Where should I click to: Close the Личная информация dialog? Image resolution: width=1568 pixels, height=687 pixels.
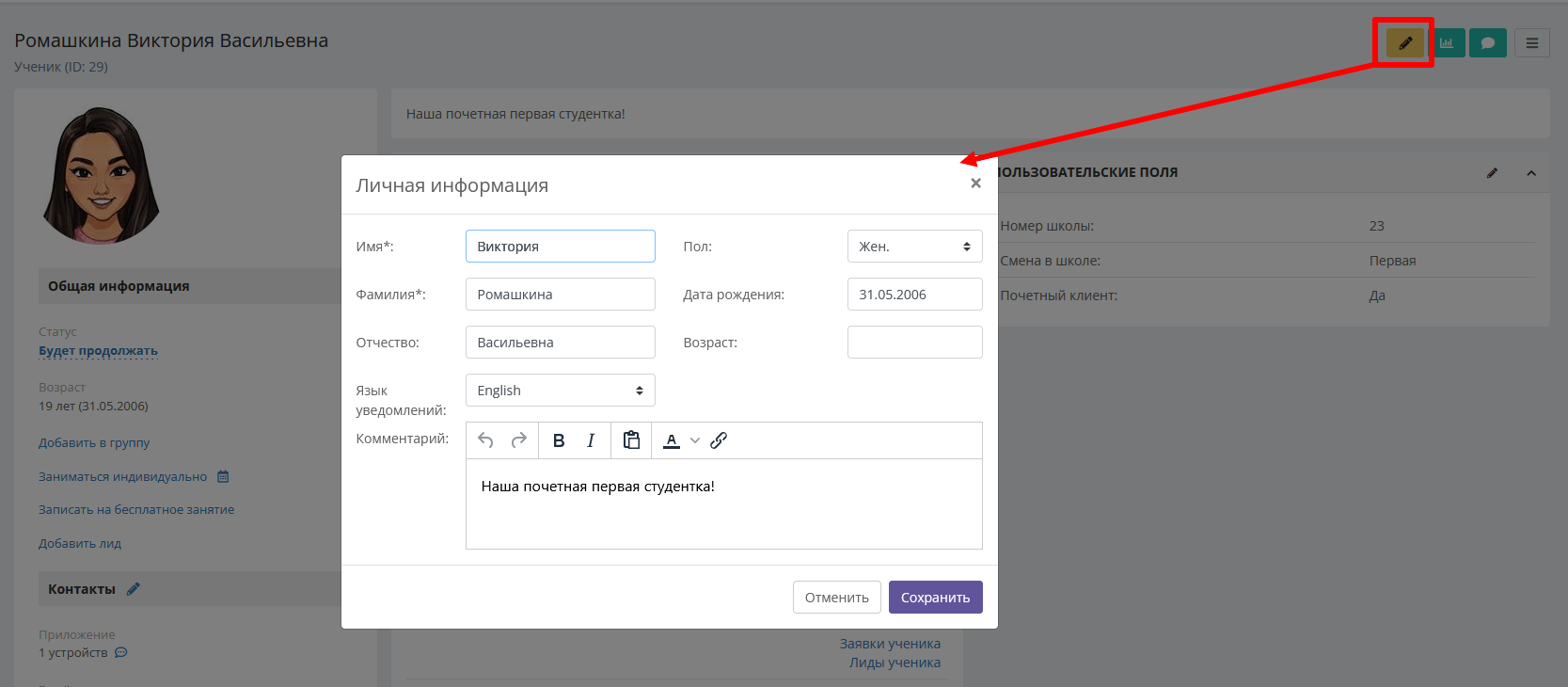tap(976, 184)
